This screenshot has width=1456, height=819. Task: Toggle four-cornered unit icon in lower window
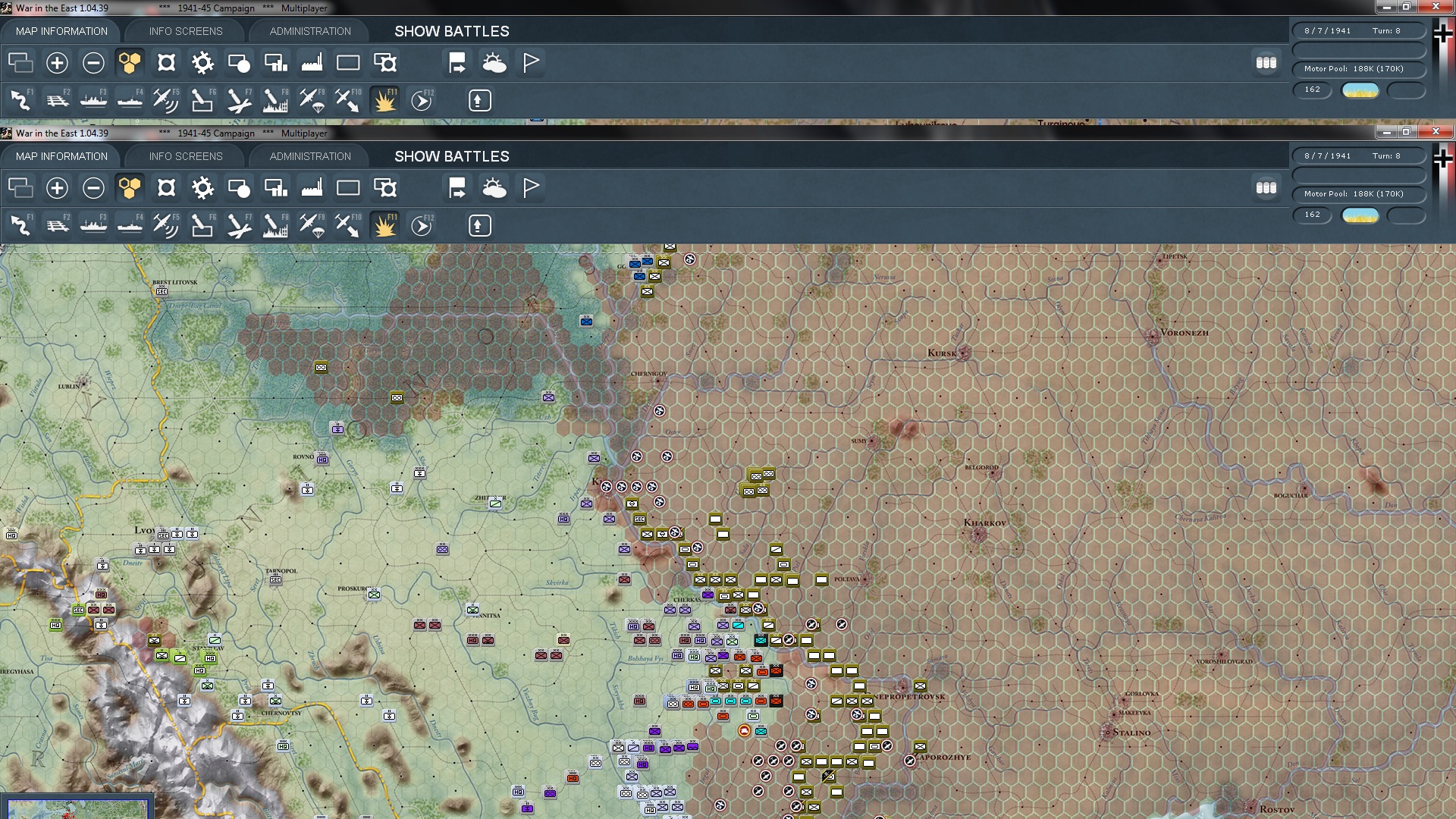coord(166,188)
